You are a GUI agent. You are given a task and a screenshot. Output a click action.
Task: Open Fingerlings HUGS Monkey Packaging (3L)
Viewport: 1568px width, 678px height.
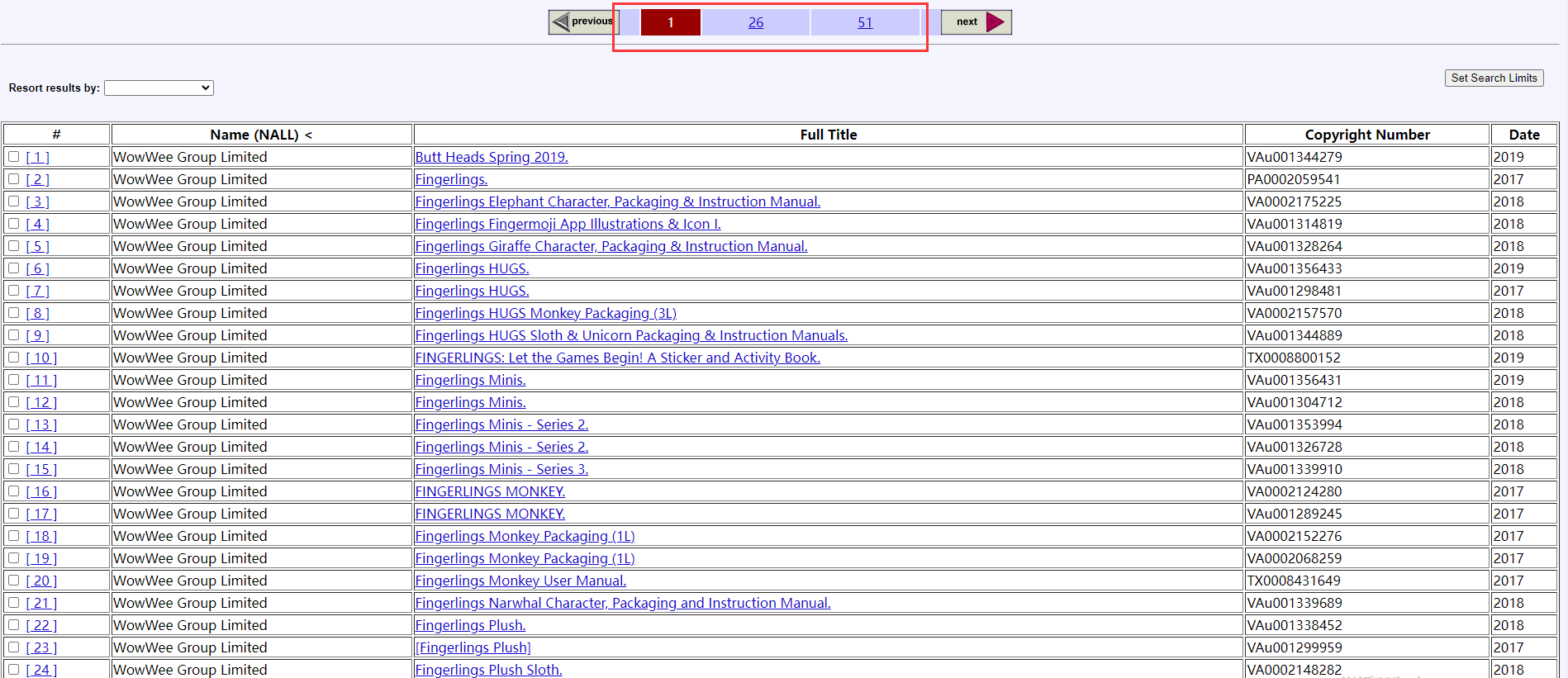[545, 313]
